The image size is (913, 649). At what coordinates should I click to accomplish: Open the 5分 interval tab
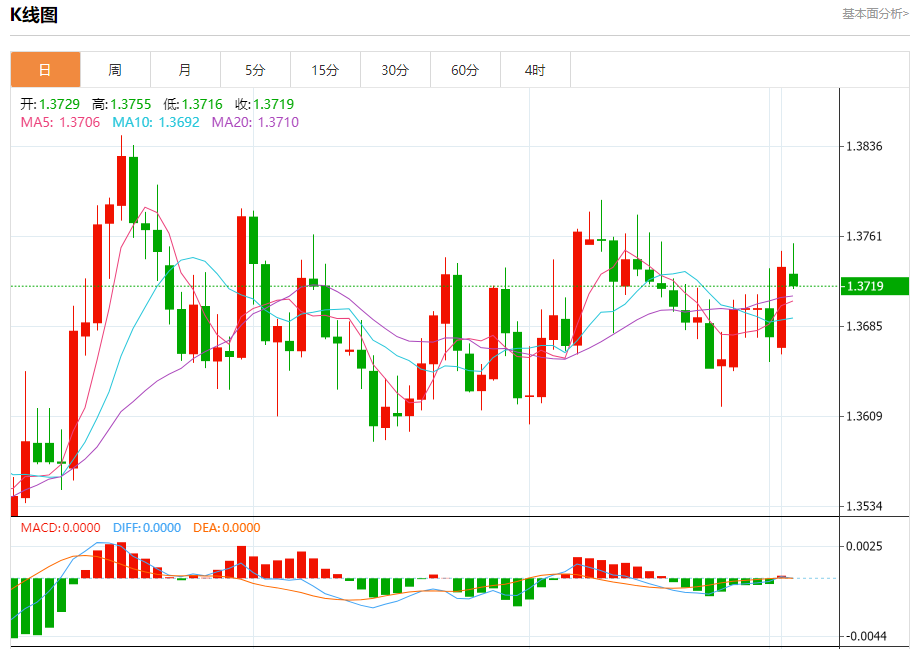[255, 70]
